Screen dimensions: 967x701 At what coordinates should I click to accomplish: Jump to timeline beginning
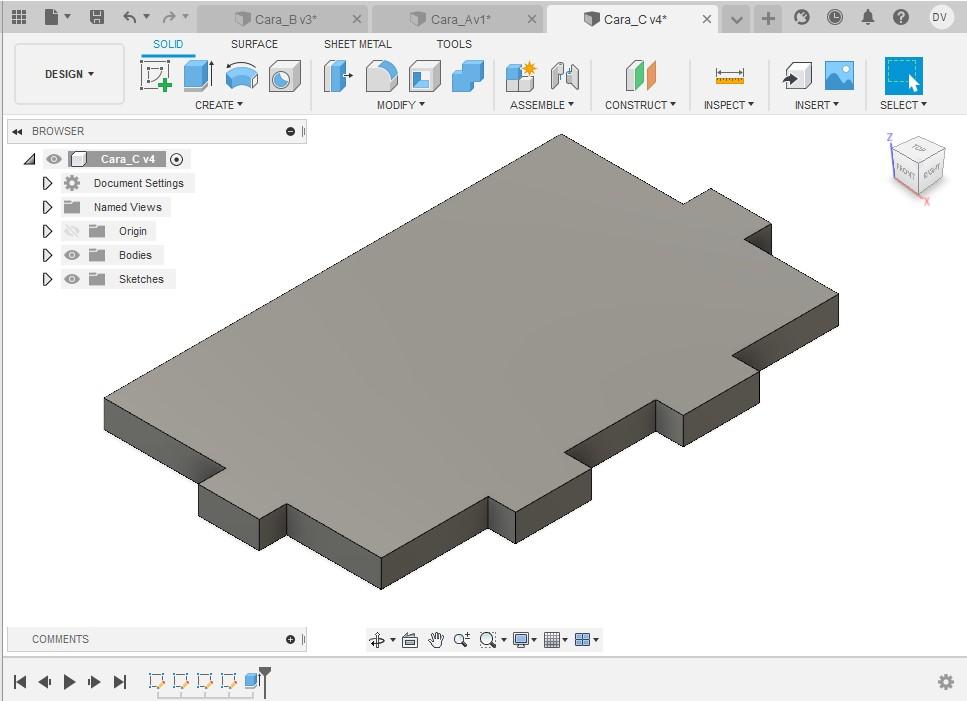[x=20, y=681]
